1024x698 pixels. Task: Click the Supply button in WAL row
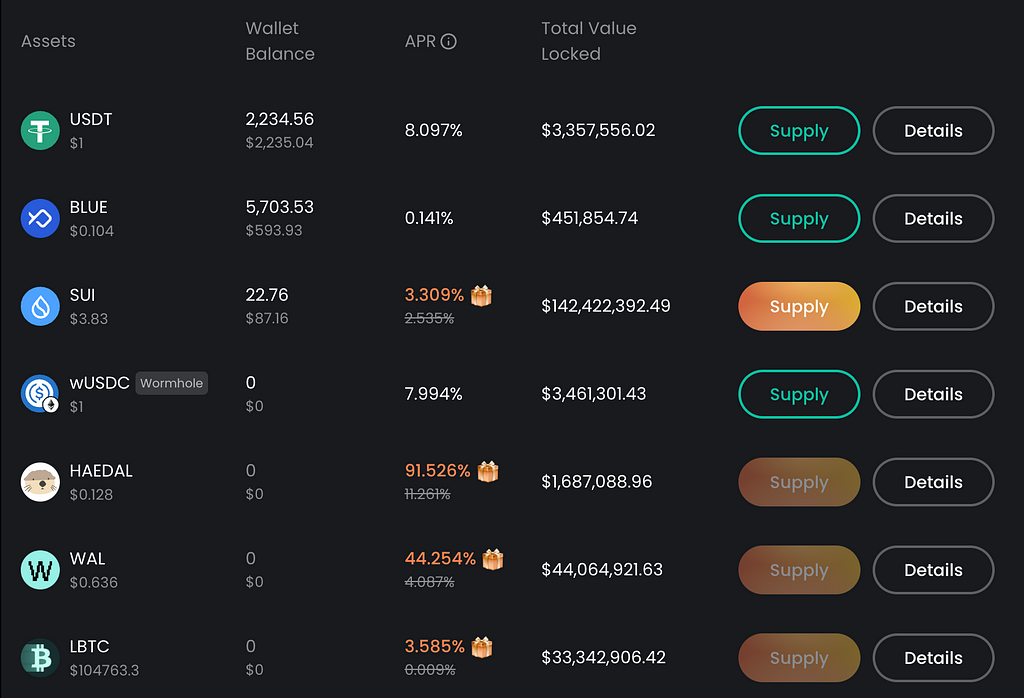[799, 569]
